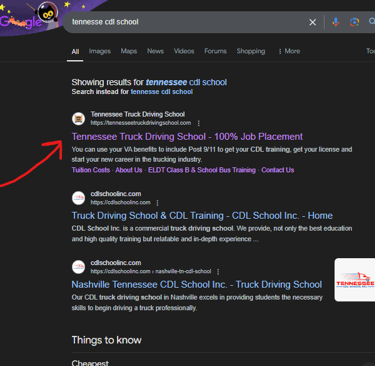Click the Things to know heading
The width and height of the screenshot is (375, 366).
(x=107, y=340)
